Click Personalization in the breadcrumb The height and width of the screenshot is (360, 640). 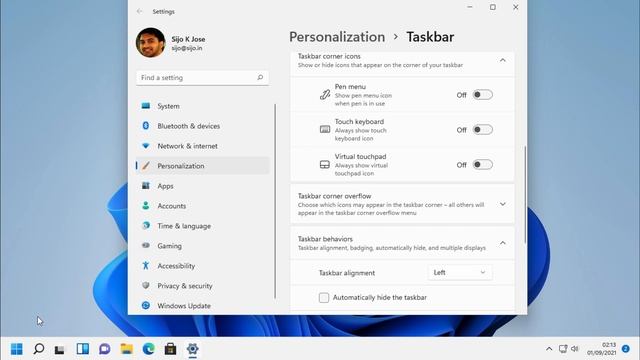(337, 37)
